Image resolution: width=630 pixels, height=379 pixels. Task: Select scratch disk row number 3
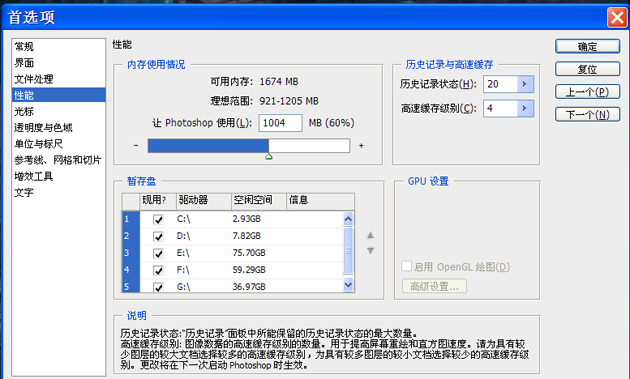click(131, 253)
